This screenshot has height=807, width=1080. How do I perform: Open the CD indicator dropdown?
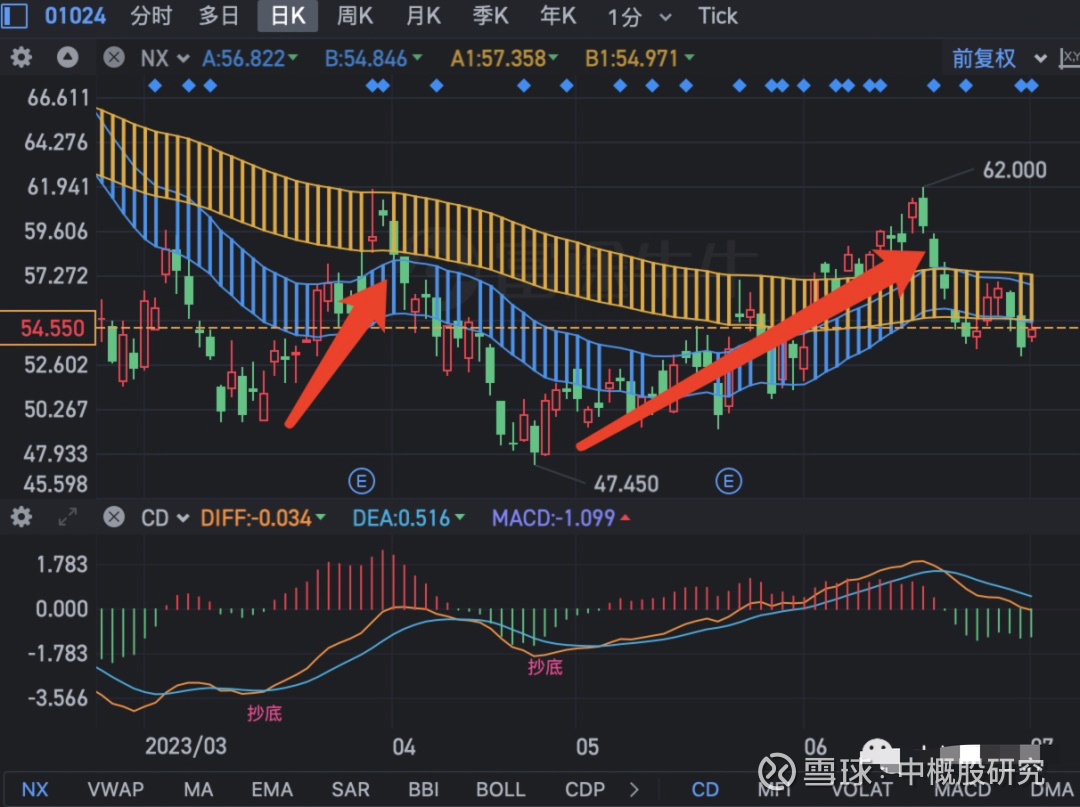click(x=162, y=517)
